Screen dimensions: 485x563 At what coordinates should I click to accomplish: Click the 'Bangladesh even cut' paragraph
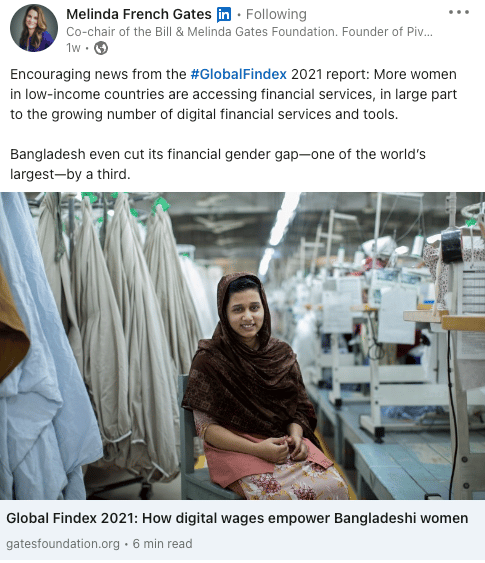point(218,164)
